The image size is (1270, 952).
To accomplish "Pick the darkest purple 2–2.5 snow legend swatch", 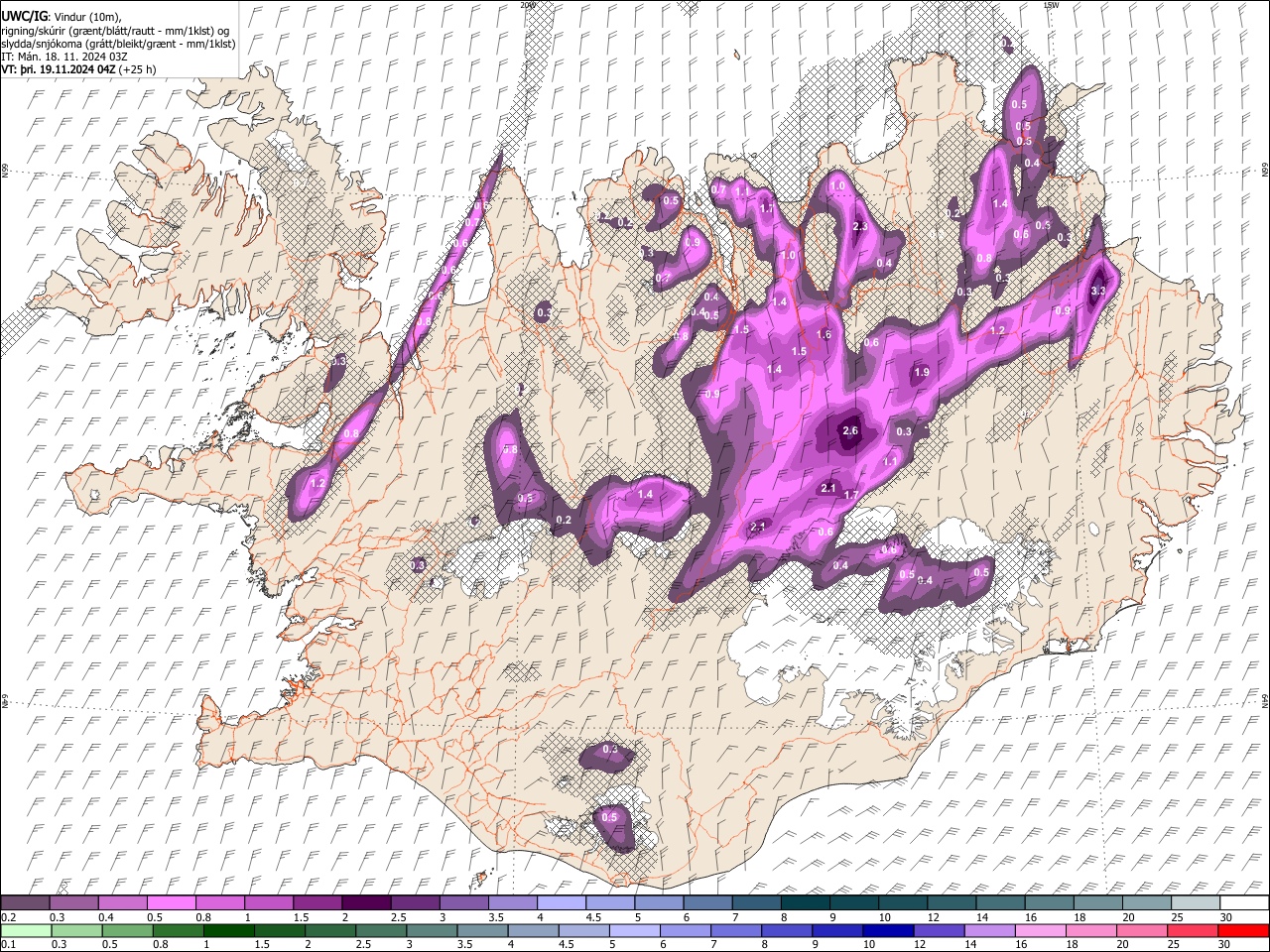I will tap(366, 903).
